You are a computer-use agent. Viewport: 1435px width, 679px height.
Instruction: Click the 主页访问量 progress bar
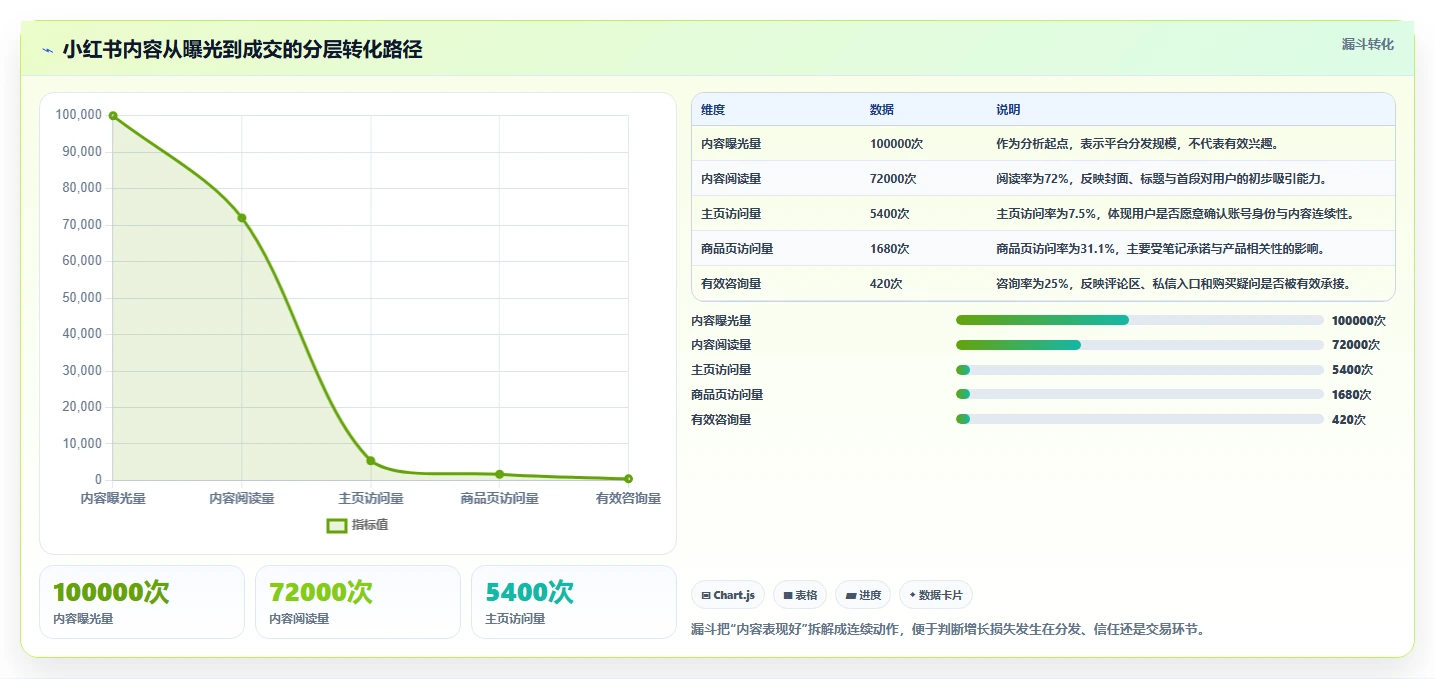[1140, 370]
